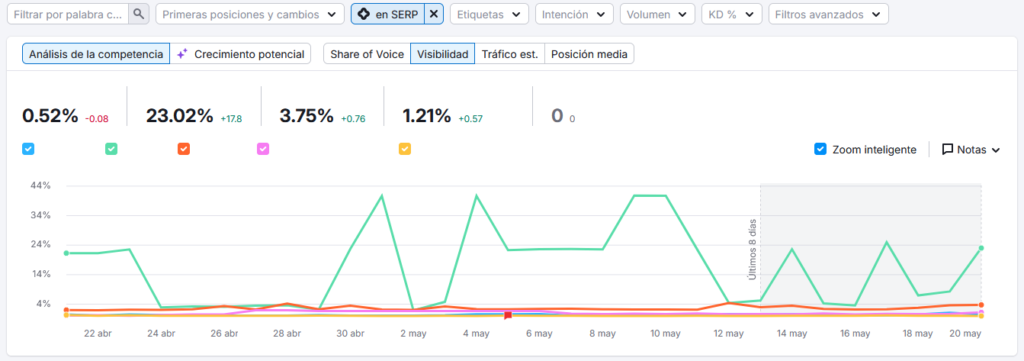
Task: Click the 1.21% visibility value
Action: pyautogui.click(x=426, y=116)
